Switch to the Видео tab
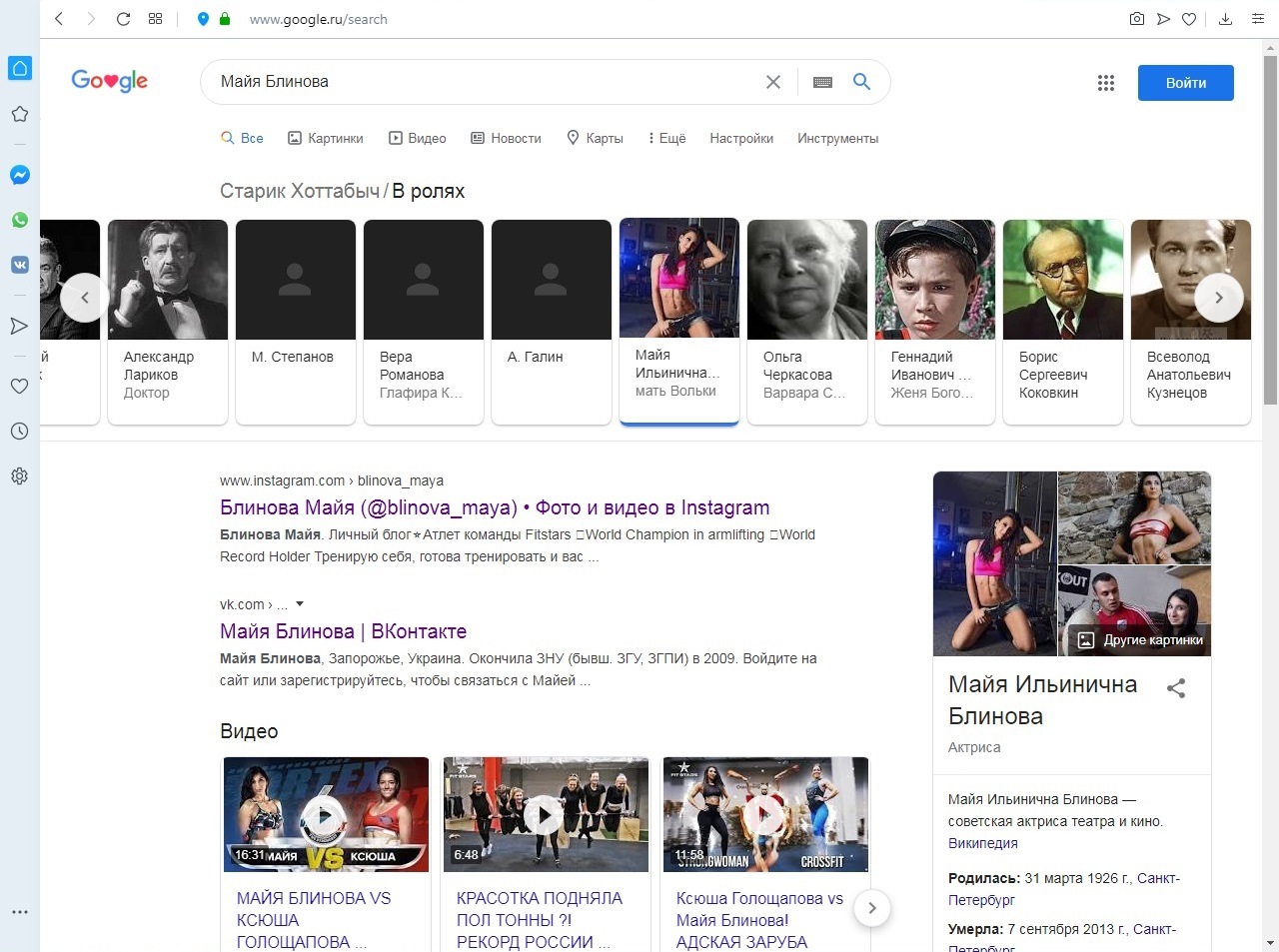 tap(418, 138)
